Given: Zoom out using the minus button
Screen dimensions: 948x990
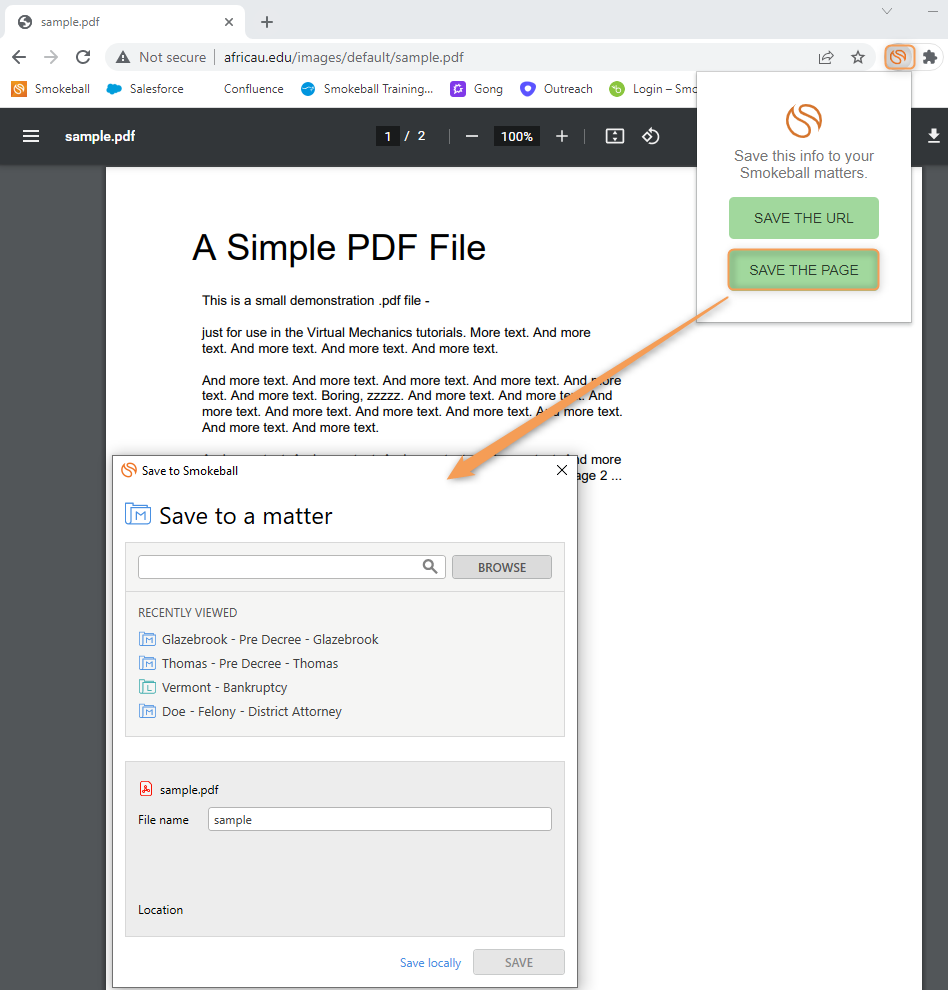Looking at the screenshot, I should coord(471,136).
